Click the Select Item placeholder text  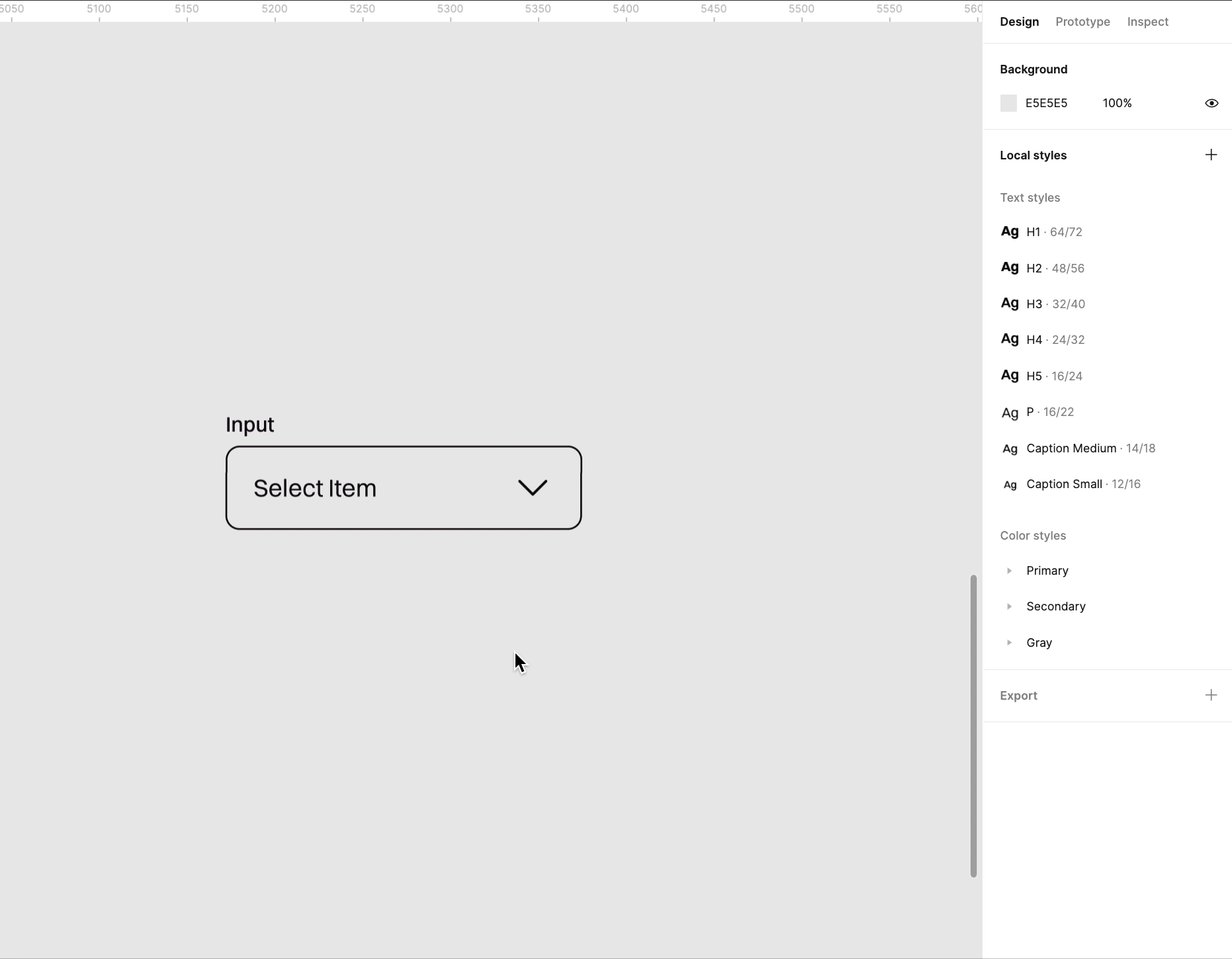pyautogui.click(x=315, y=488)
